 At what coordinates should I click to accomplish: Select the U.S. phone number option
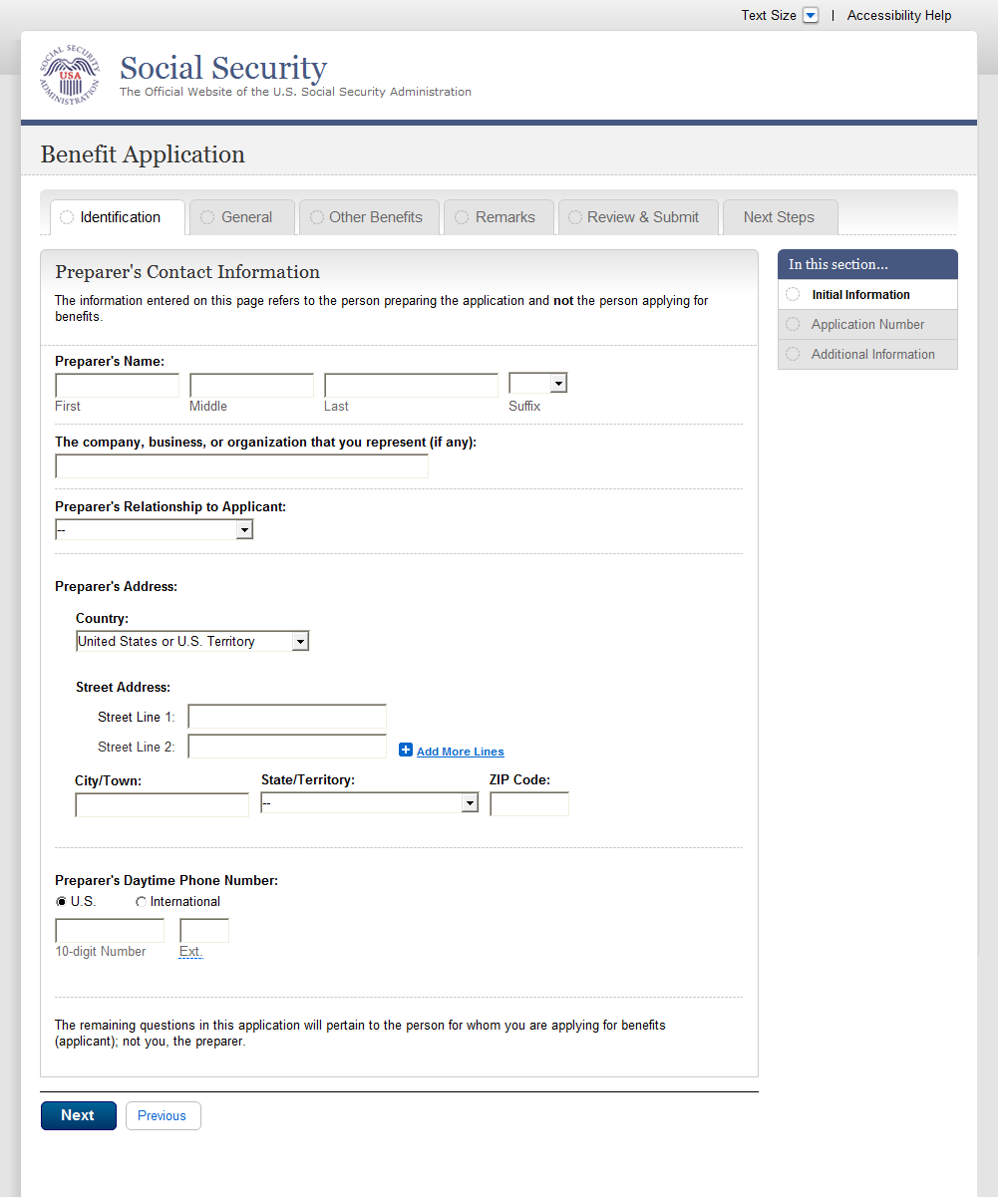coord(62,902)
